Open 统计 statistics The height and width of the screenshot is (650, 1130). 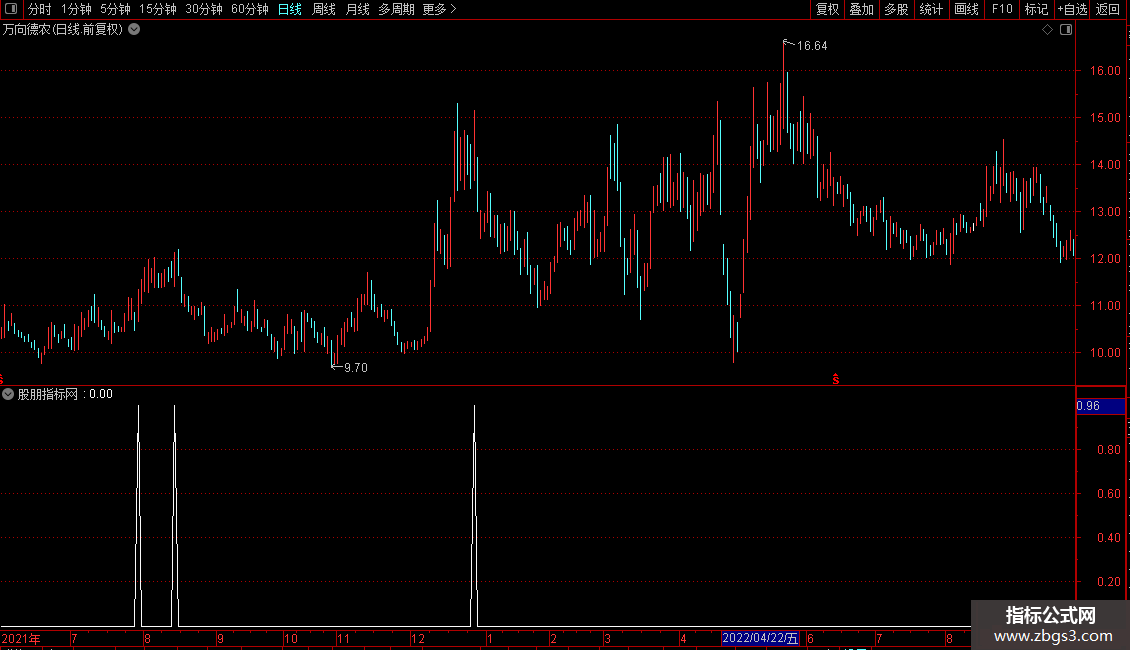(x=931, y=9)
